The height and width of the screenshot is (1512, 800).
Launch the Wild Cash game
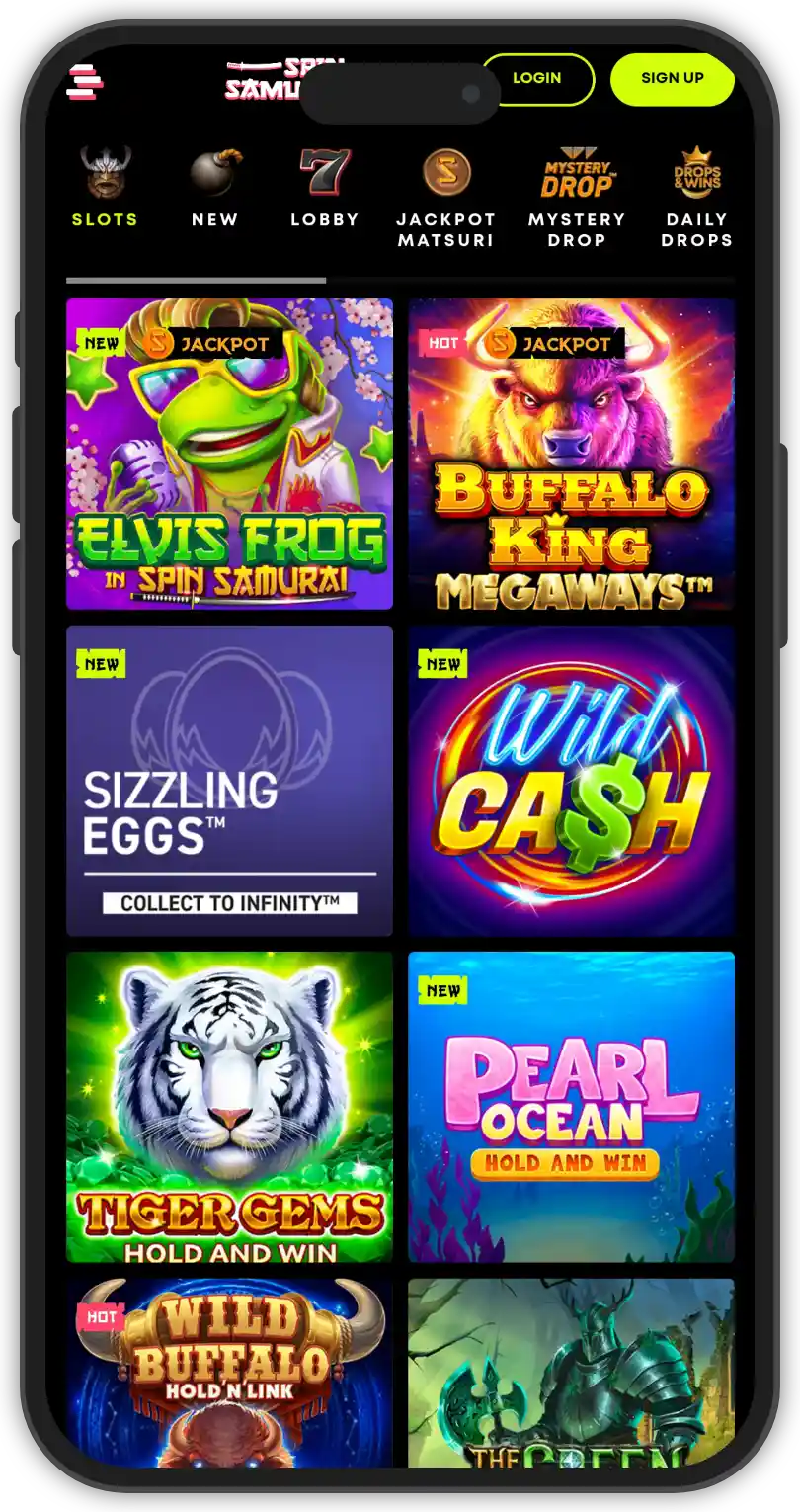pos(572,781)
